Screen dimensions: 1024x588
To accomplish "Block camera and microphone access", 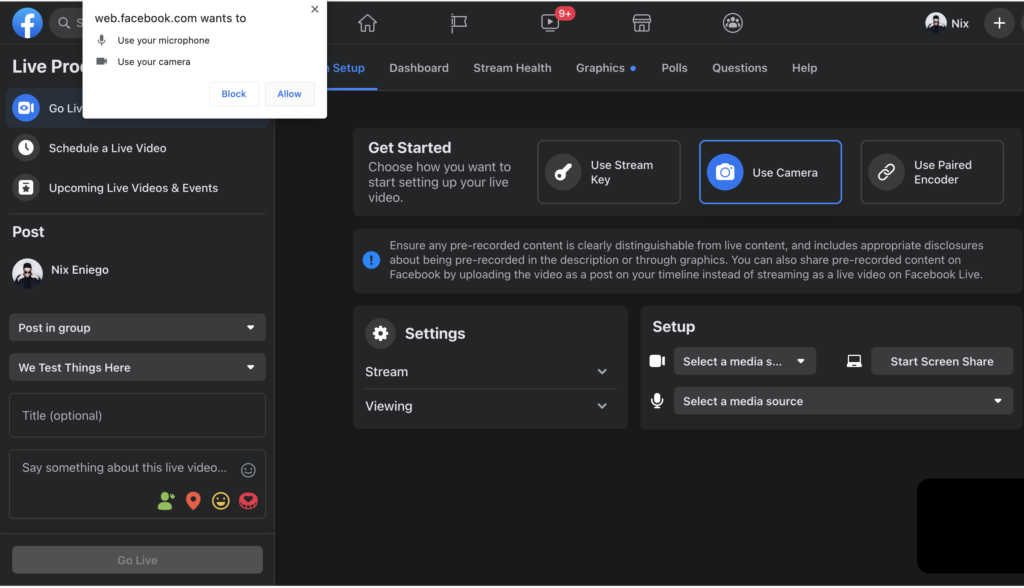I will pyautogui.click(x=234, y=94).
